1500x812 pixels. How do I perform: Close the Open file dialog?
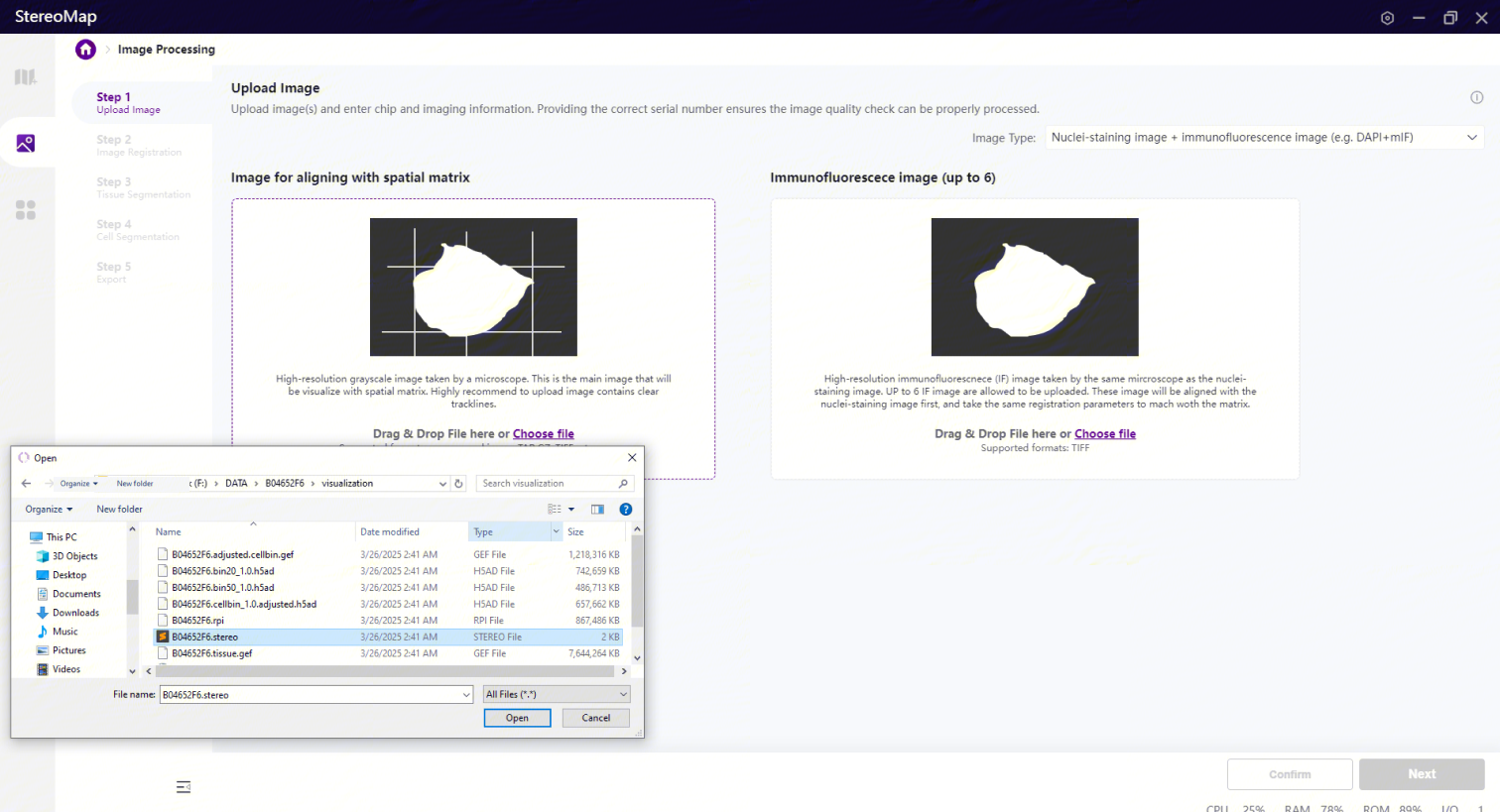[632, 458]
